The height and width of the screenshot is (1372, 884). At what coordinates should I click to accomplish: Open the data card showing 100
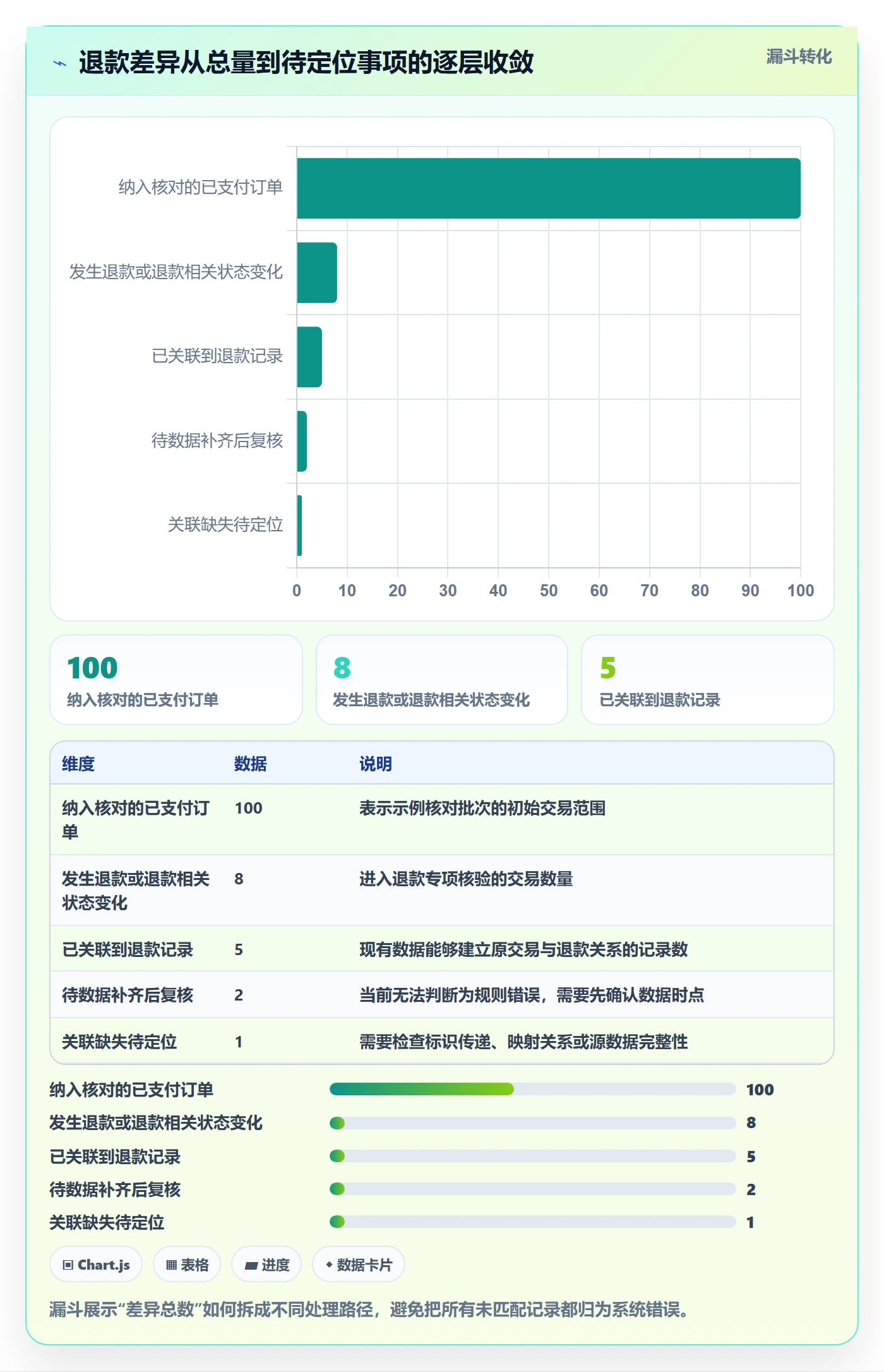(176, 680)
